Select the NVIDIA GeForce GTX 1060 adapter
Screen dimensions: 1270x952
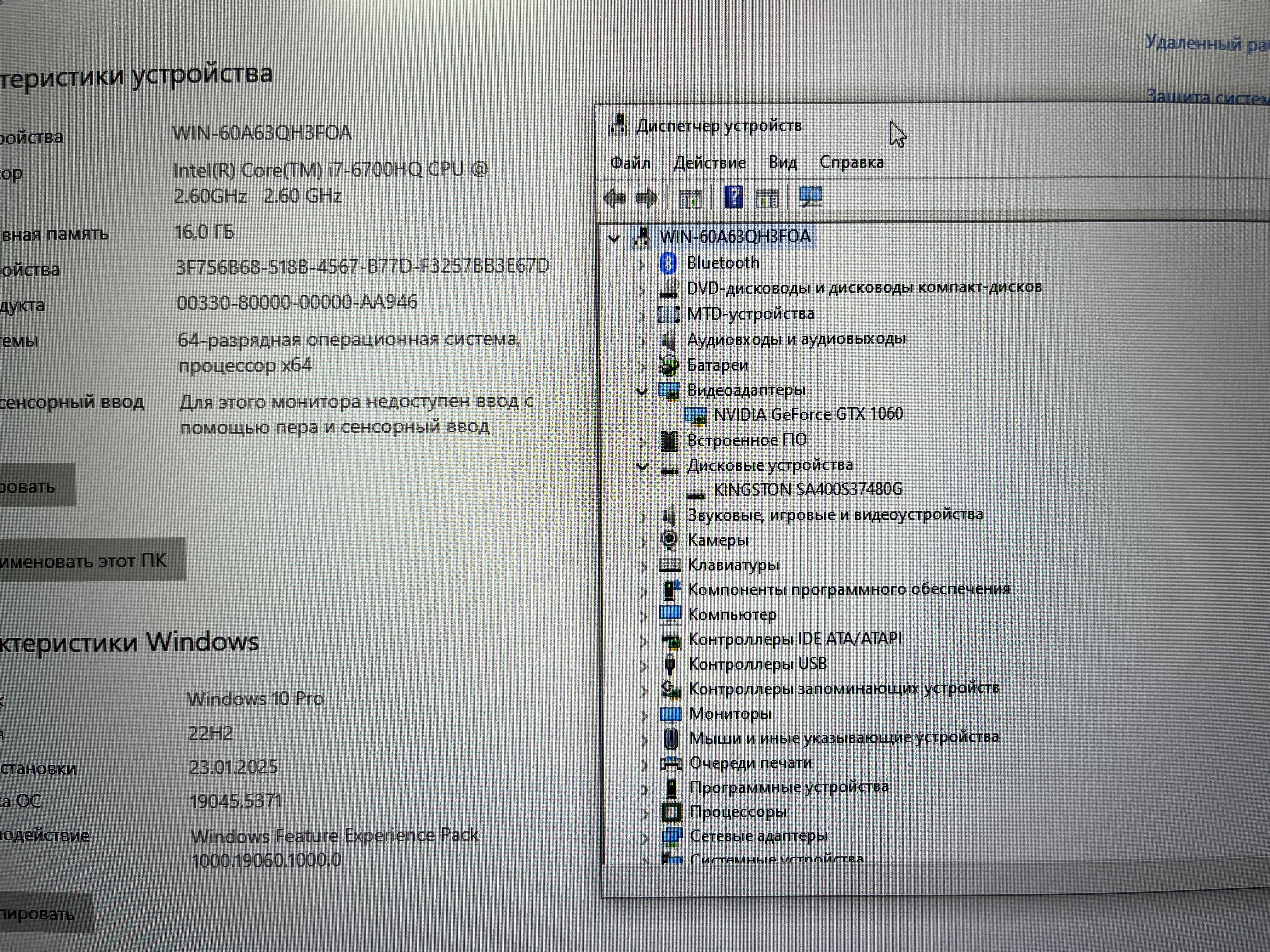(808, 414)
